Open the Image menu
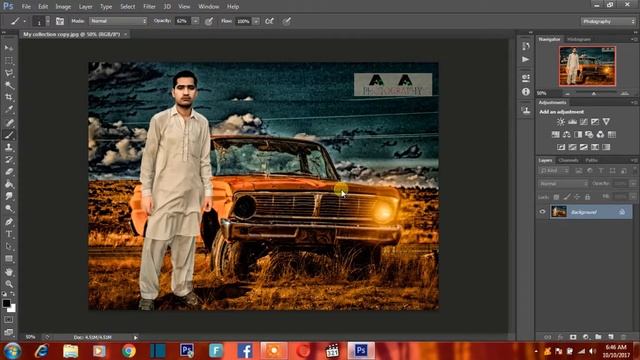The width and height of the screenshot is (640, 360). click(63, 7)
